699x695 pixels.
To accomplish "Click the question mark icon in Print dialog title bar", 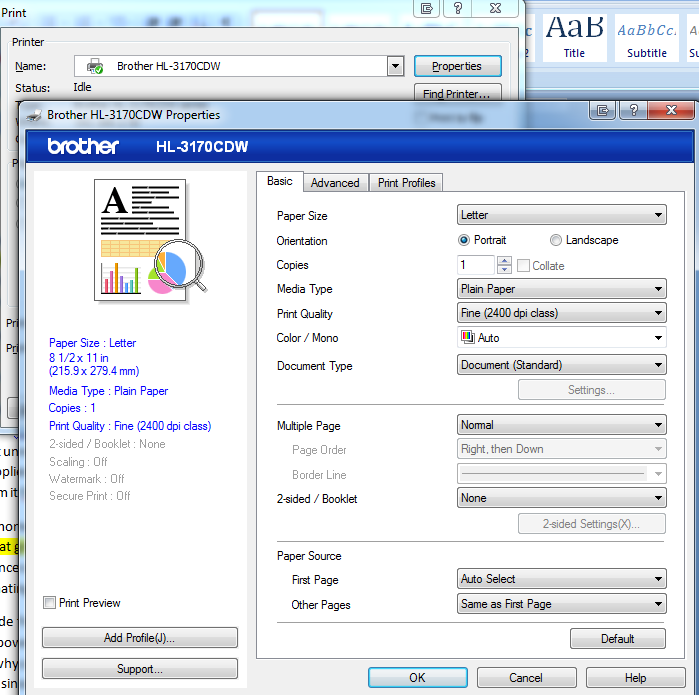I will tap(457, 8).
